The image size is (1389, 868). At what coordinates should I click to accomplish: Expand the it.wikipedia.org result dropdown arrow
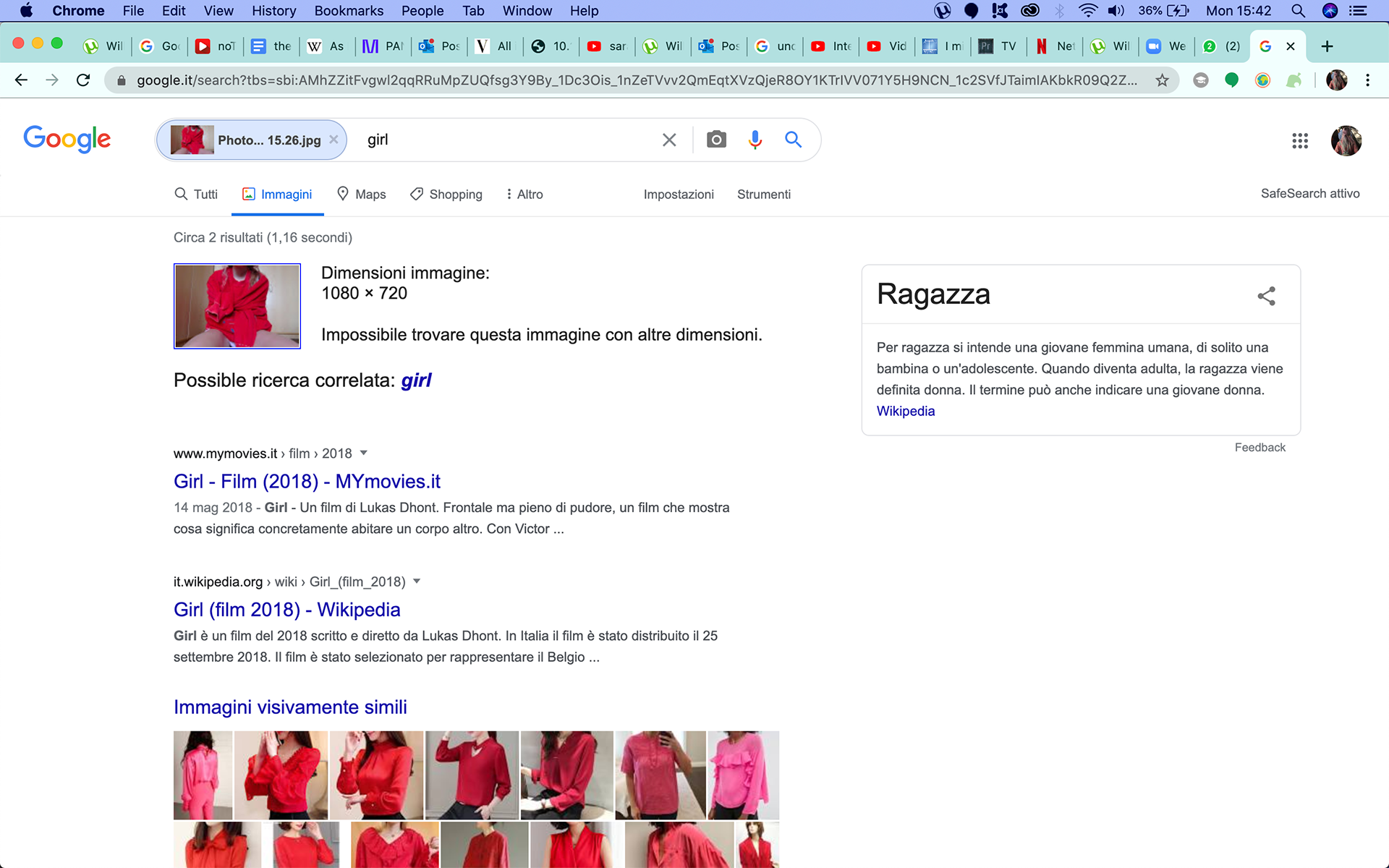pos(417,582)
